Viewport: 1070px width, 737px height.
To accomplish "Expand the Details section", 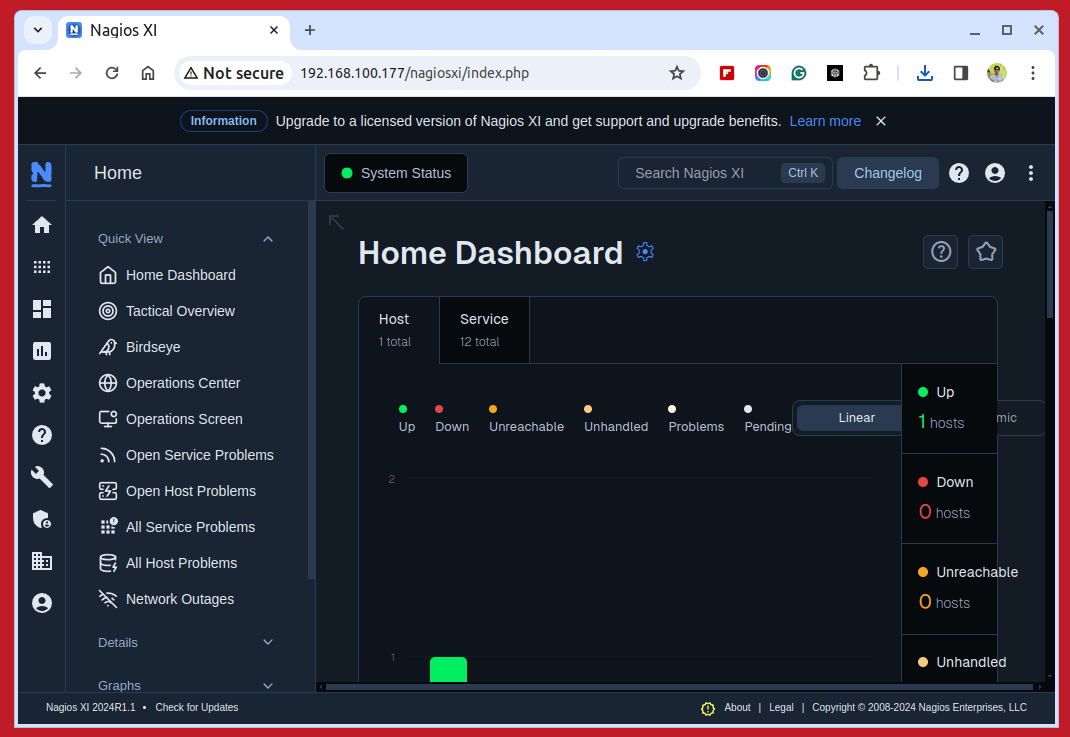I will pyautogui.click(x=268, y=642).
